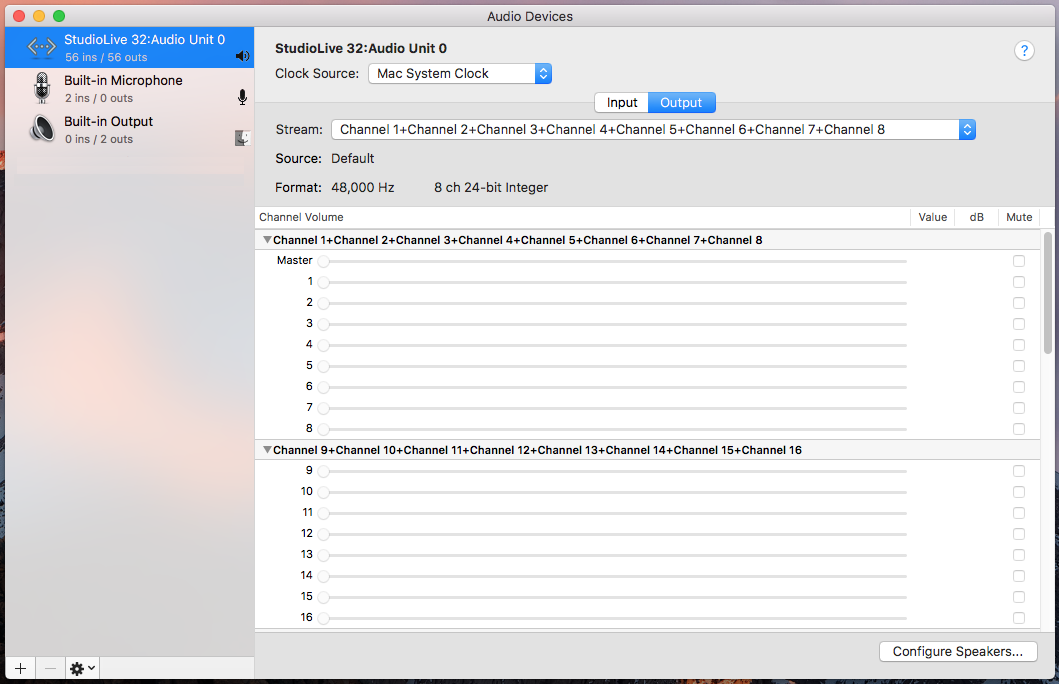Open the gear actions menu
Viewport: 1059px width, 684px height.
coord(82,668)
